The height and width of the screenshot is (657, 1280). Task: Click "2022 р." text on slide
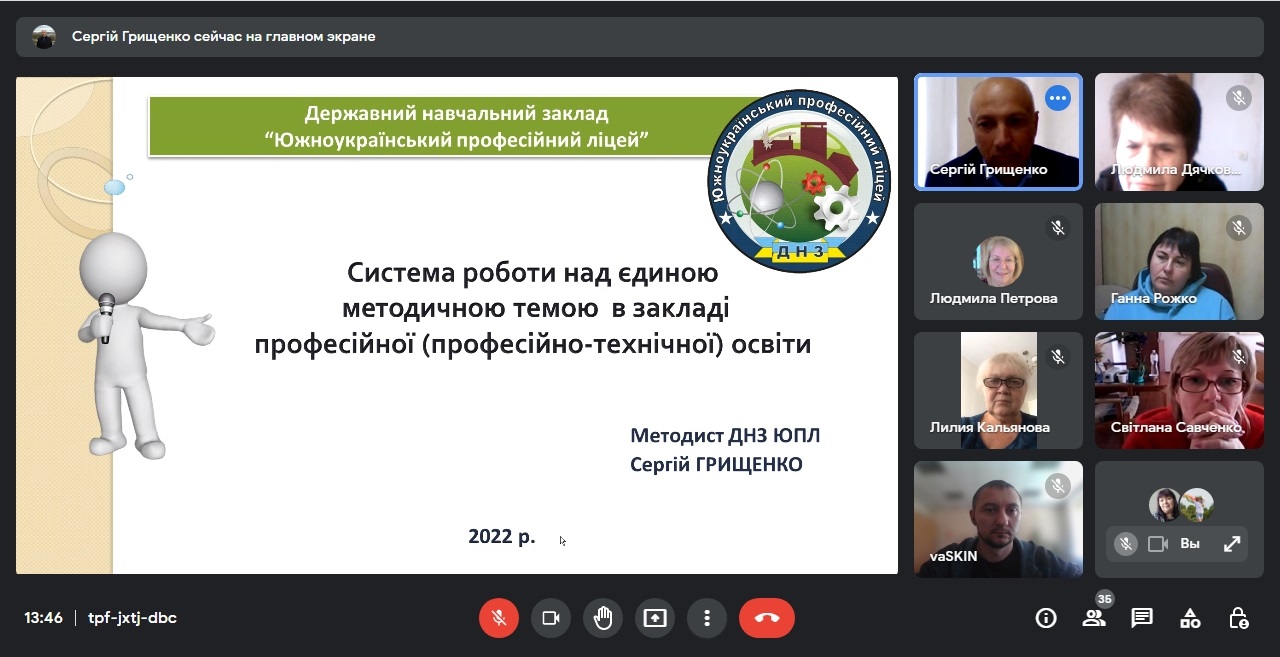pos(502,537)
